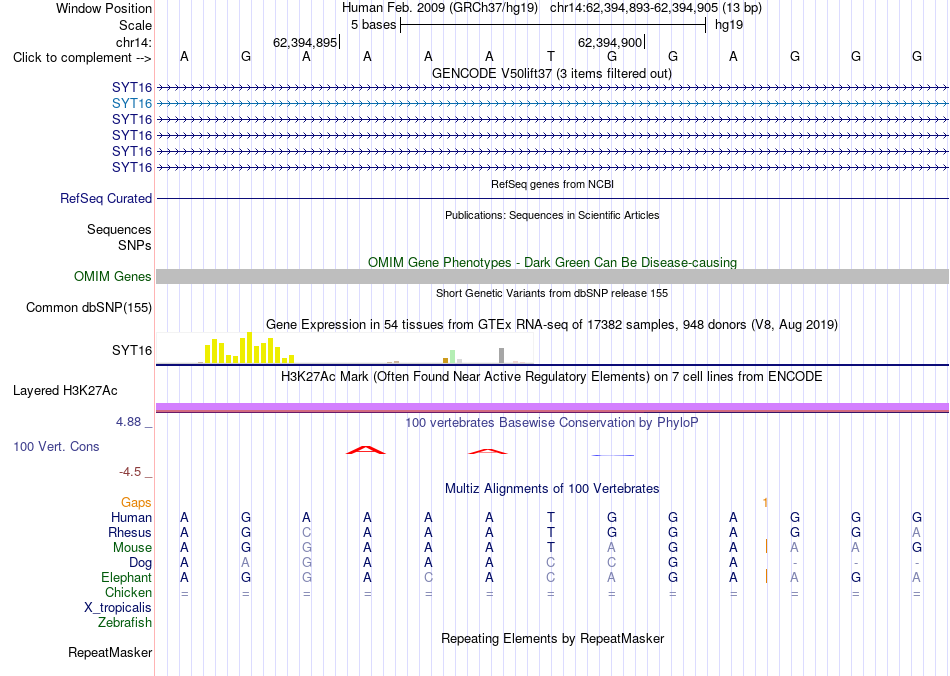Image resolution: width=950 pixels, height=676 pixels.
Task: Click the light blue SYT16 transcript label
Action: point(131,104)
